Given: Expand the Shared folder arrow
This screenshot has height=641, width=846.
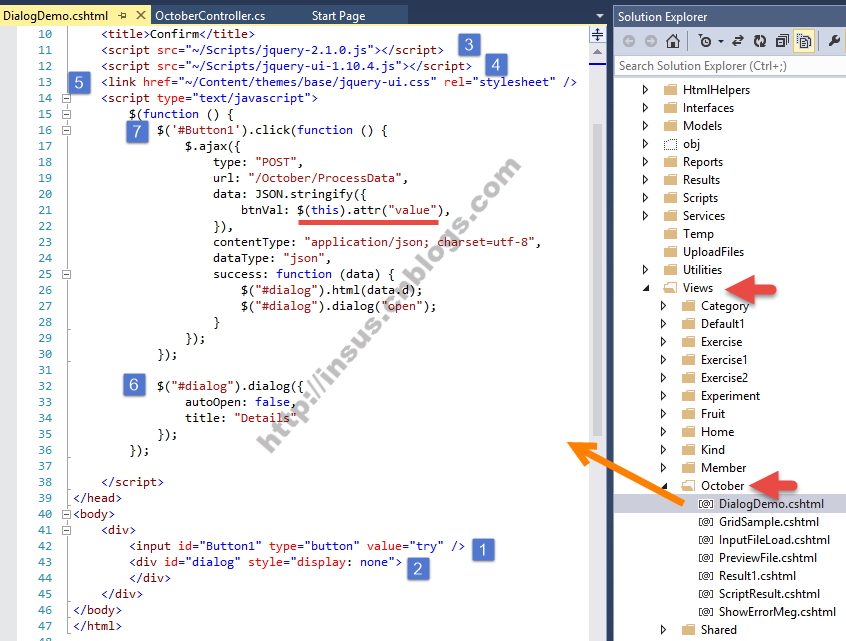Looking at the screenshot, I should pyautogui.click(x=663, y=630).
